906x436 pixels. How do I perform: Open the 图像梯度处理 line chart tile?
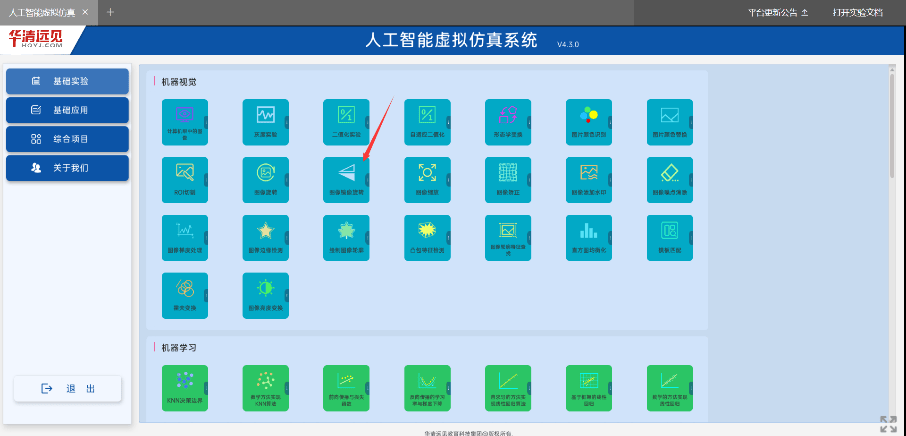184,238
